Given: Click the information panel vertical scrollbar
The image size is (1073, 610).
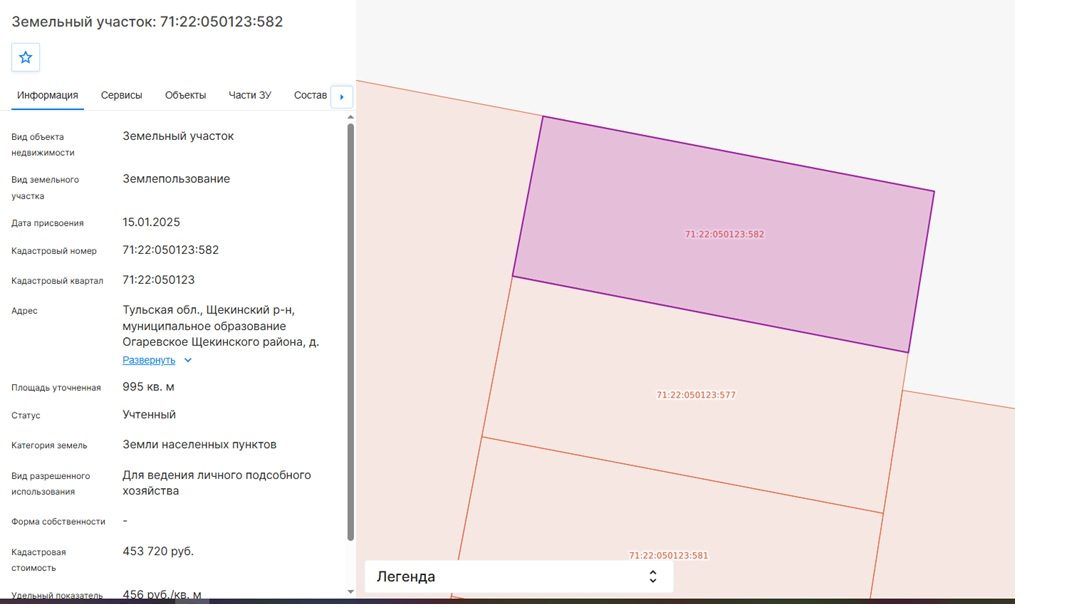Looking at the screenshot, I should click(350, 332).
